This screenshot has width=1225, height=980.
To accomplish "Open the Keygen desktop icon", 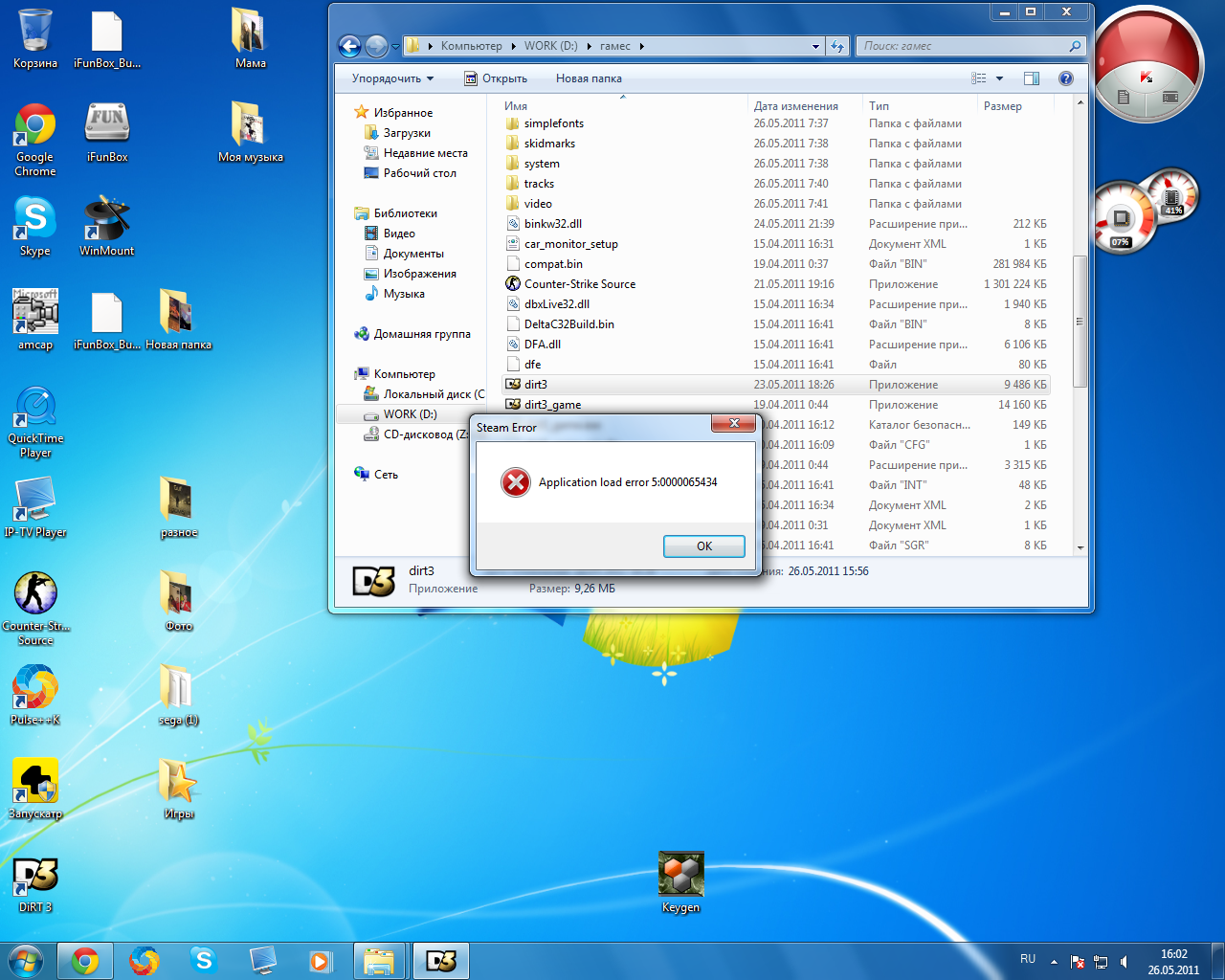I will point(680,875).
